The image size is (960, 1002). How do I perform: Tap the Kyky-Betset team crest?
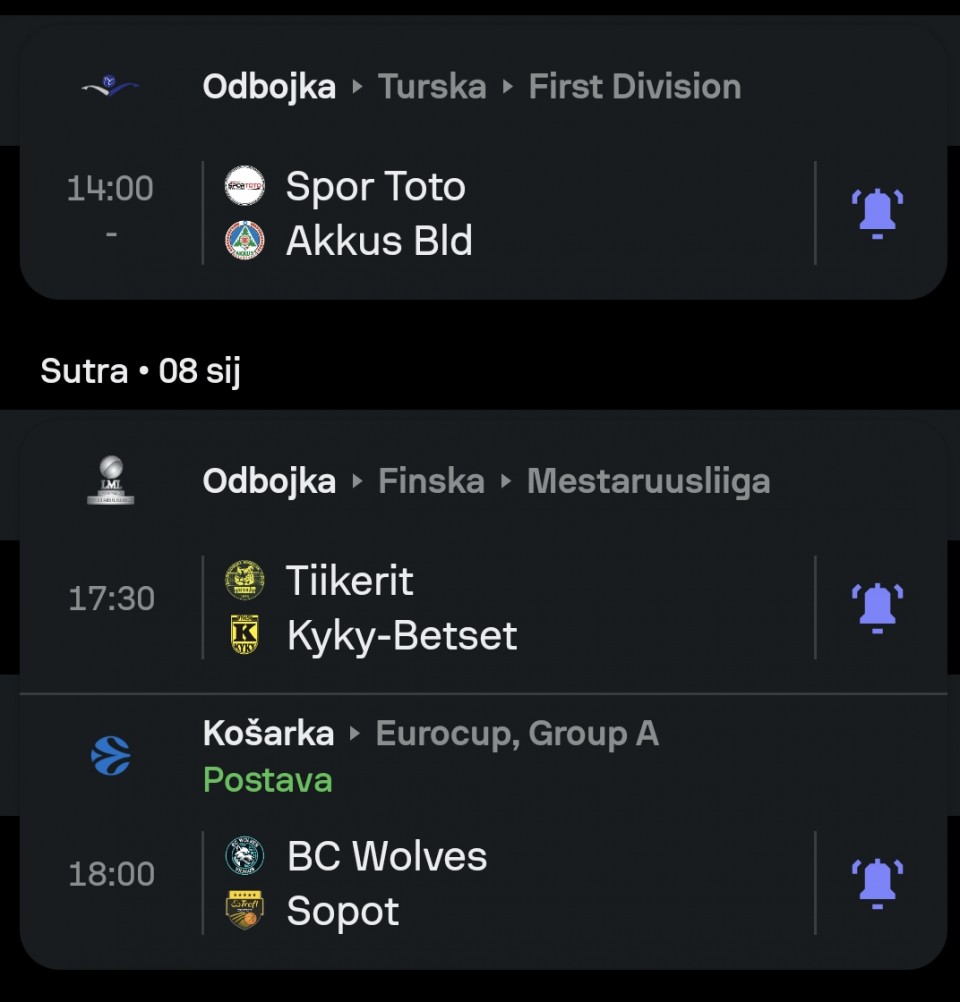(244, 635)
